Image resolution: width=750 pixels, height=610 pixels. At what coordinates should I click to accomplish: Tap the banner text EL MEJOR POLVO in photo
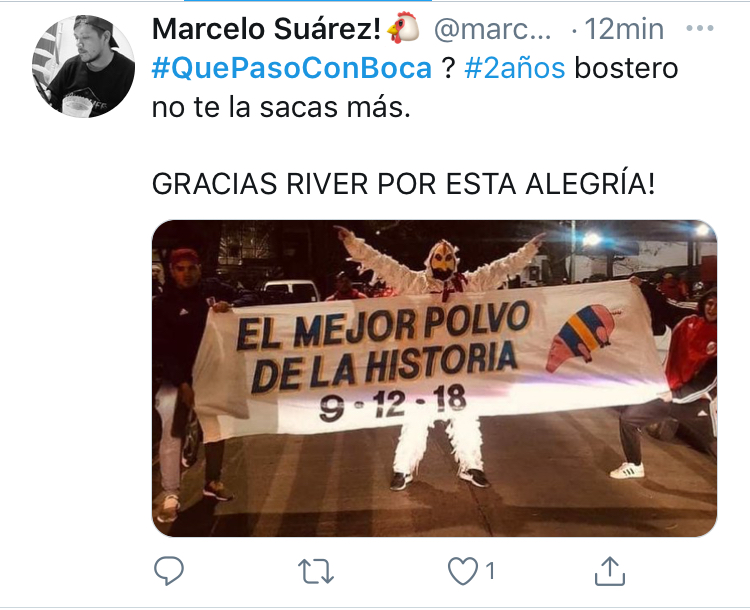point(383,322)
